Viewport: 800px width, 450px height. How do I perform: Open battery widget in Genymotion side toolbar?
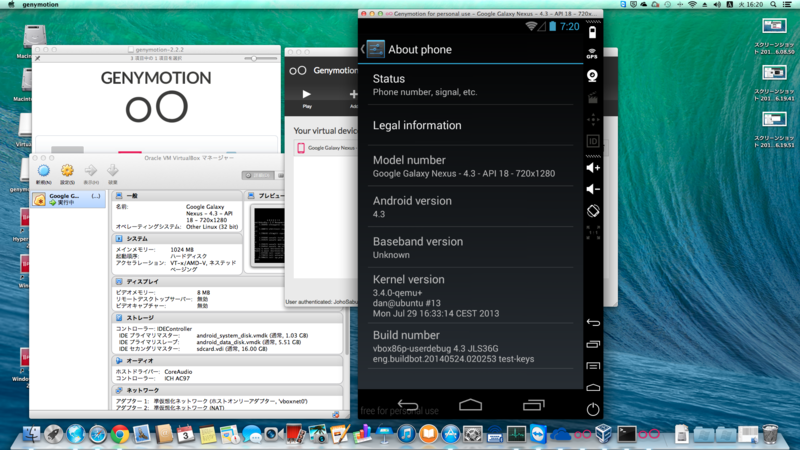click(x=592, y=33)
